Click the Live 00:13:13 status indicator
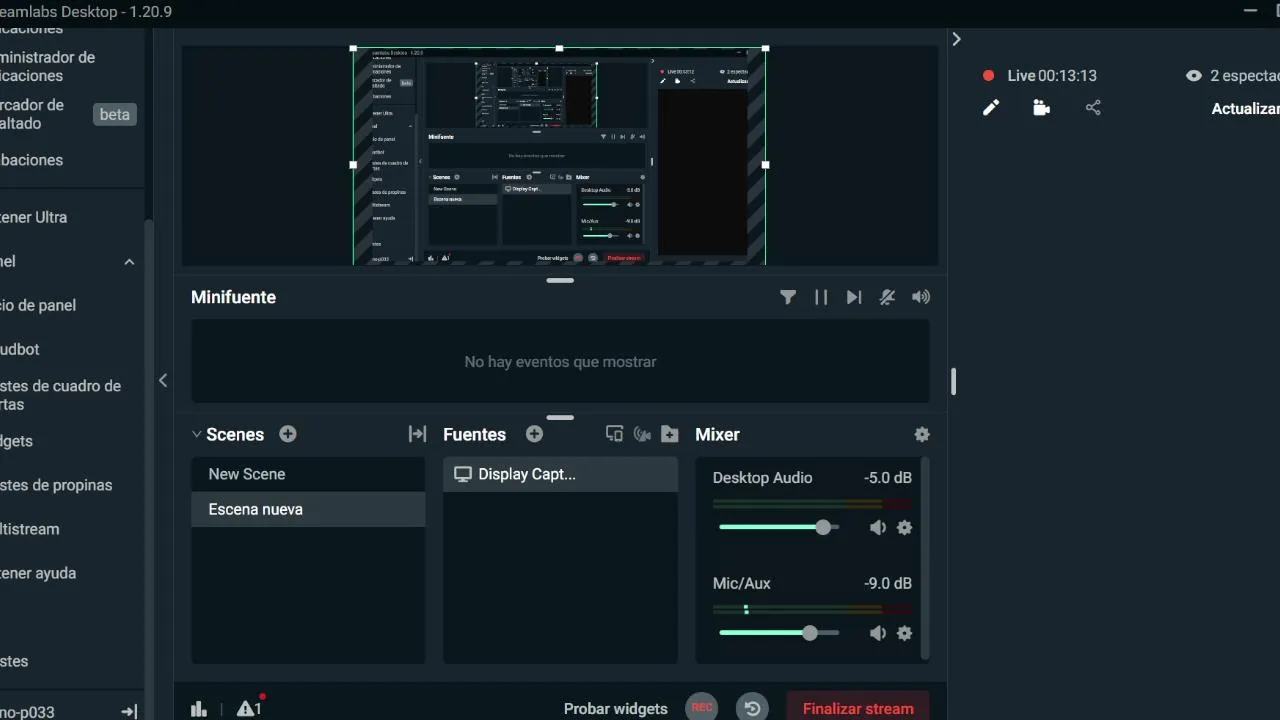 click(1040, 75)
